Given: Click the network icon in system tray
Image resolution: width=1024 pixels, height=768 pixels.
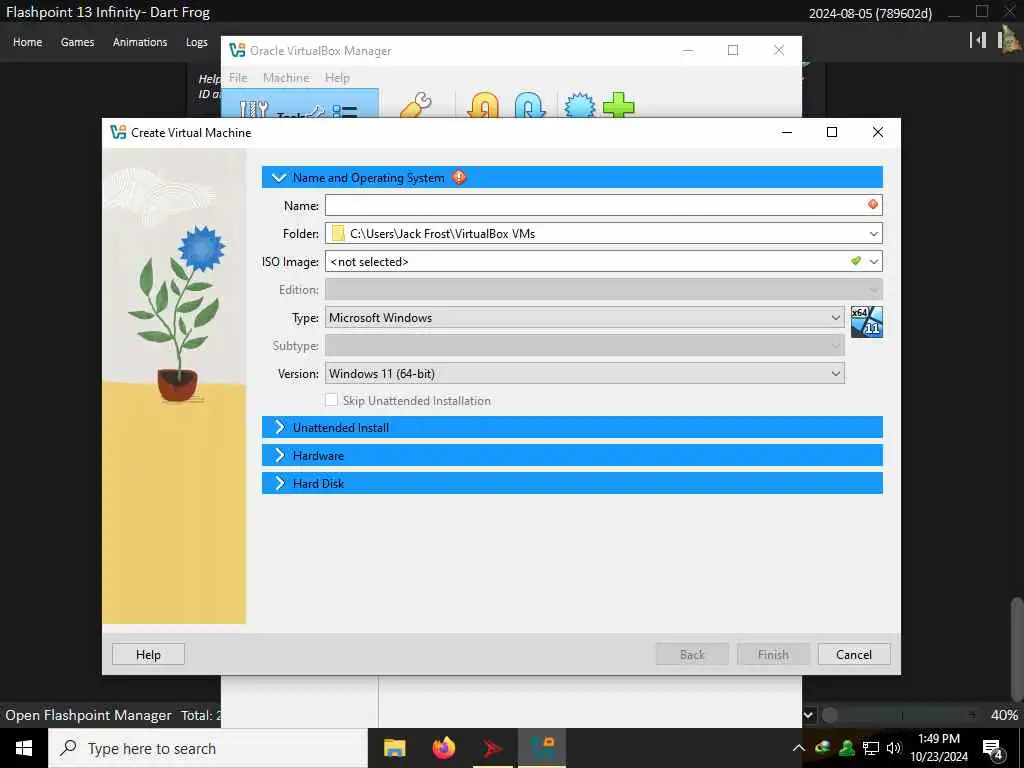Looking at the screenshot, I should pyautogui.click(x=871, y=748).
